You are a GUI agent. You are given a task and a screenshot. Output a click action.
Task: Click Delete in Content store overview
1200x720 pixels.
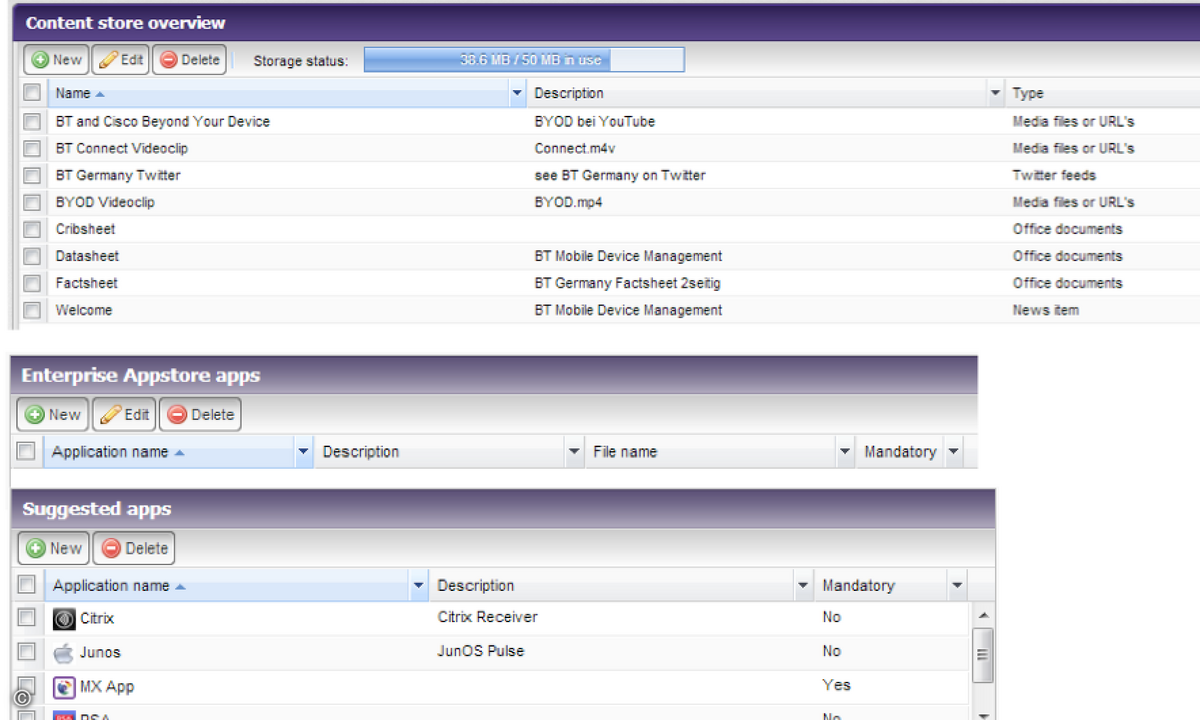pyautogui.click(x=190, y=60)
